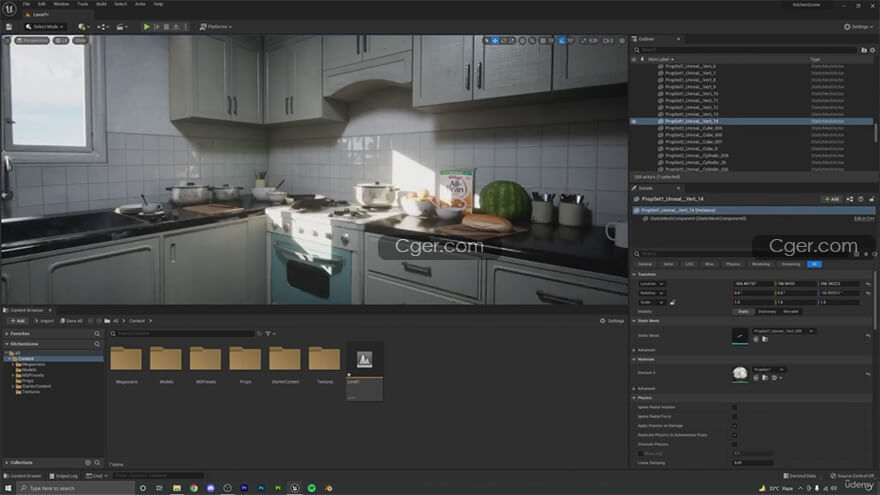This screenshot has height=495, width=880.
Task: Collapse the Physics section
Action: coord(635,398)
